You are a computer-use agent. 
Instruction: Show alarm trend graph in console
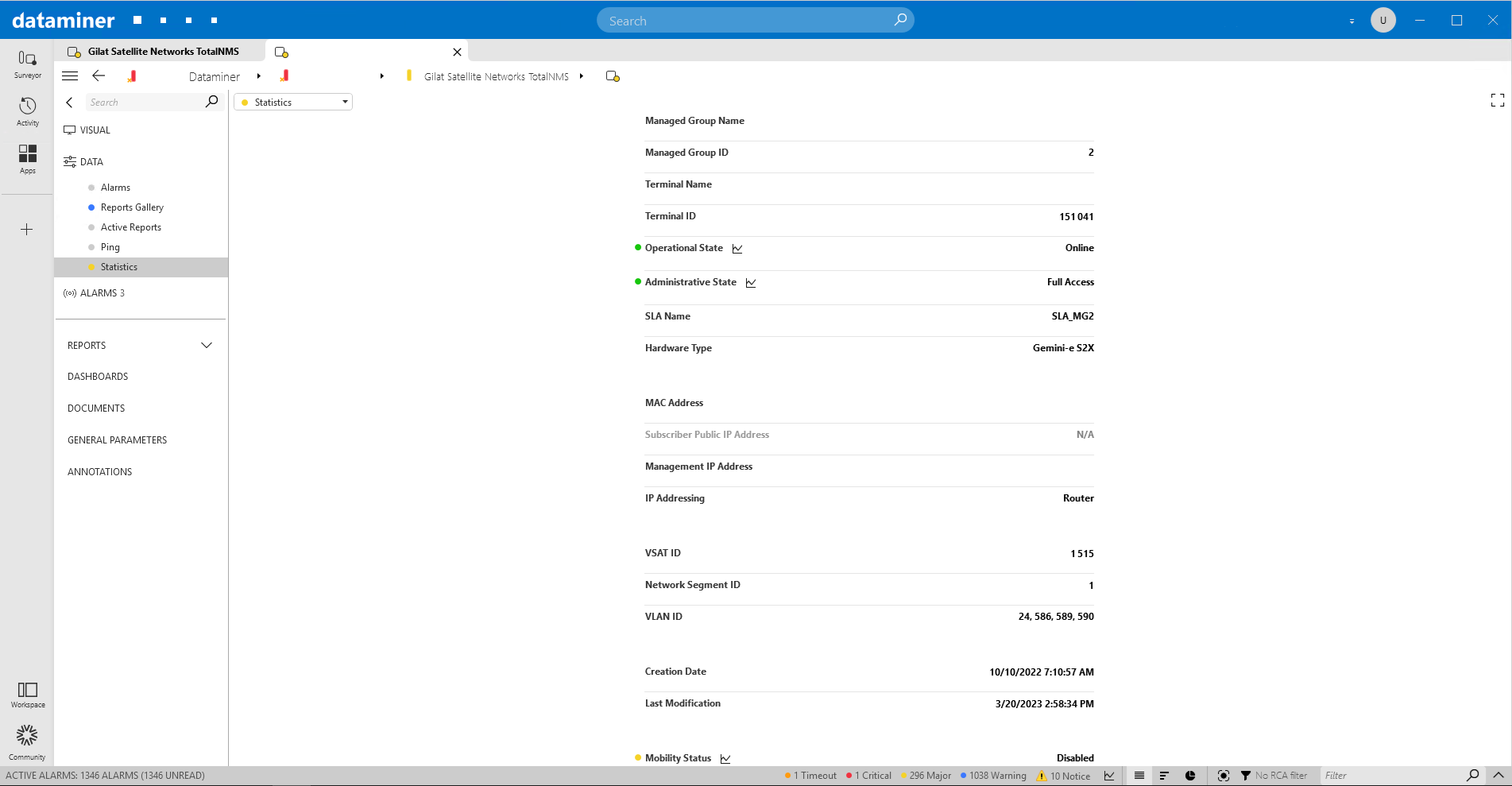(1109, 776)
